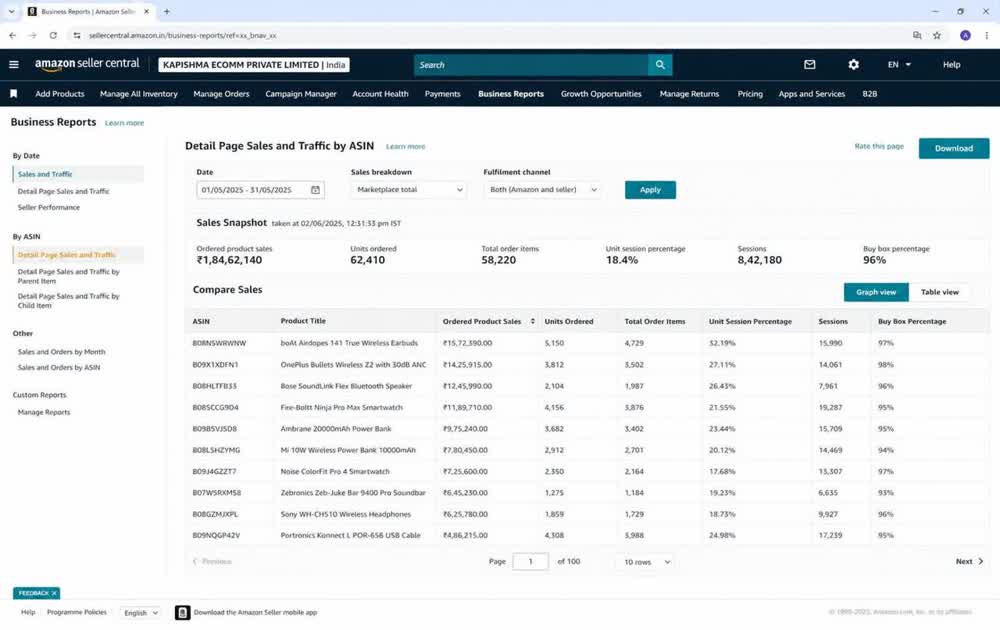Select Seller Performance report
1000x630 pixels.
click(x=48, y=208)
